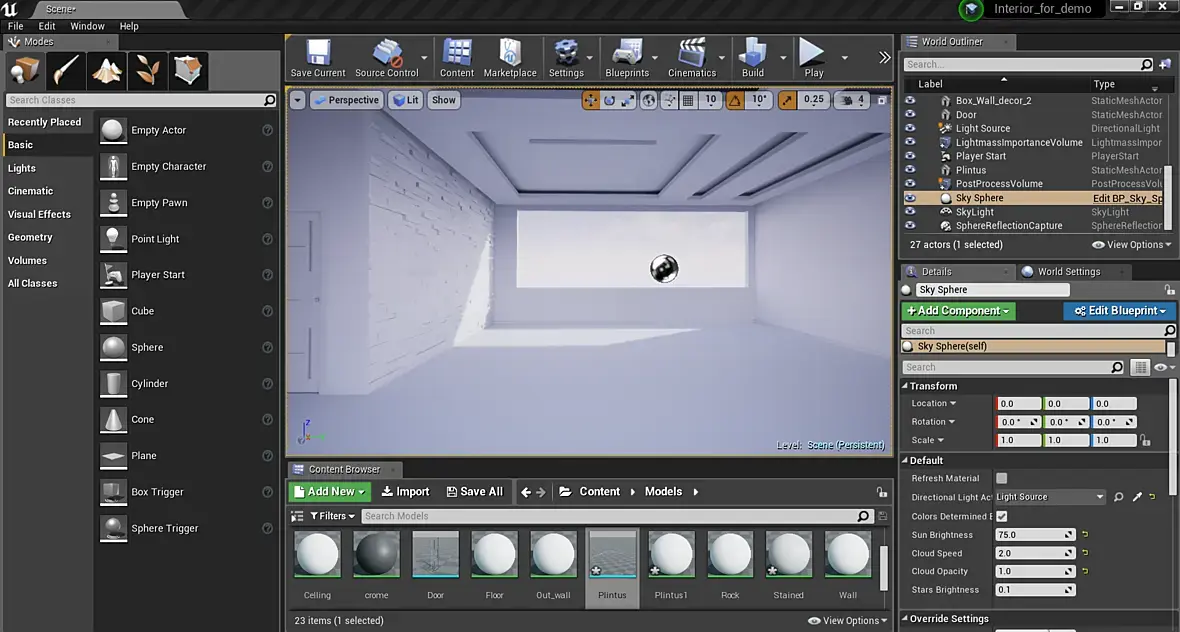The image size is (1180, 632).
Task: Click the Import button
Action: point(405,492)
